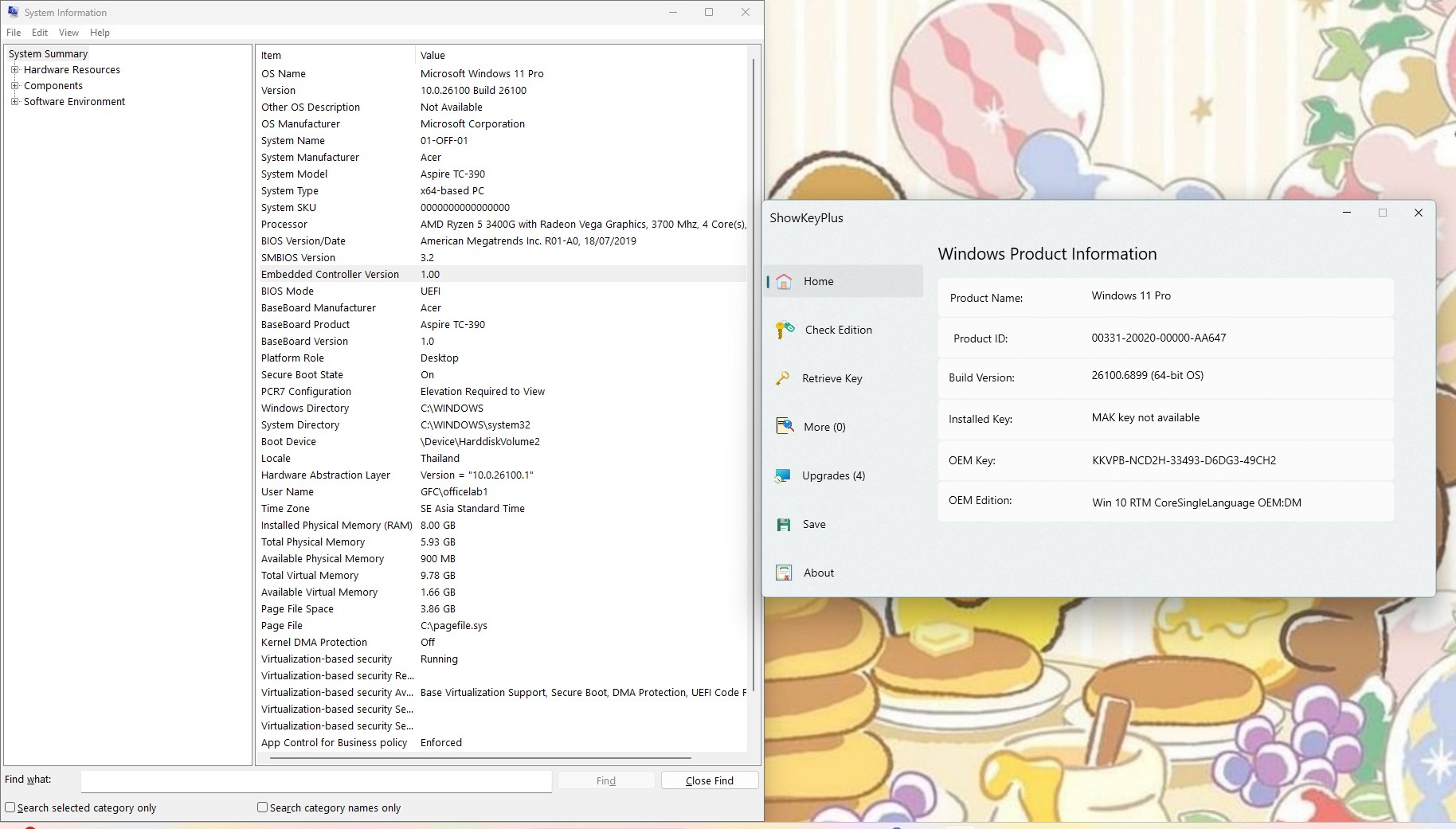Image resolution: width=1456 pixels, height=829 pixels.
Task: Select System Summary in the tree
Action: click(x=49, y=54)
